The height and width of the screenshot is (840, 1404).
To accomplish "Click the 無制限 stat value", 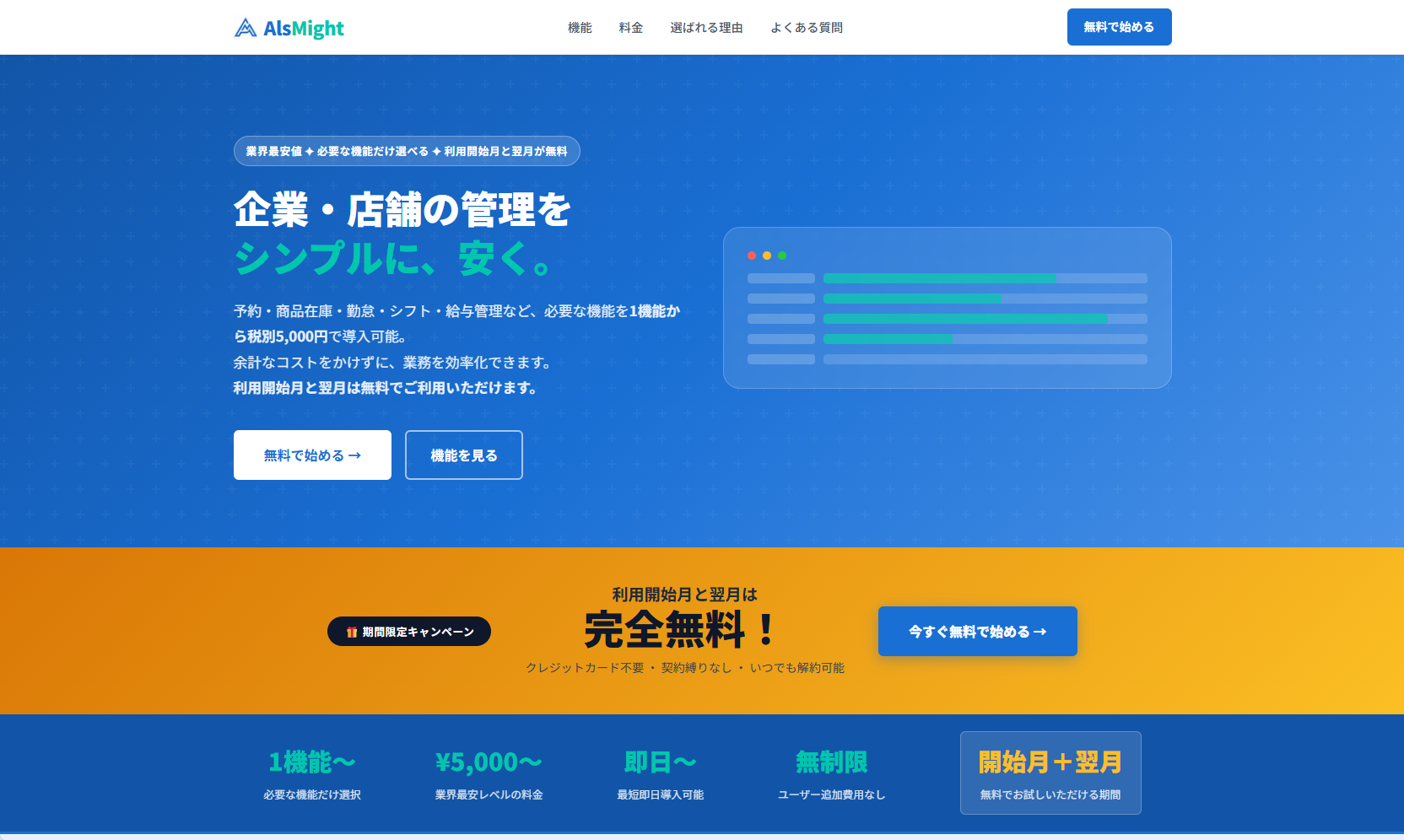I will [x=832, y=762].
